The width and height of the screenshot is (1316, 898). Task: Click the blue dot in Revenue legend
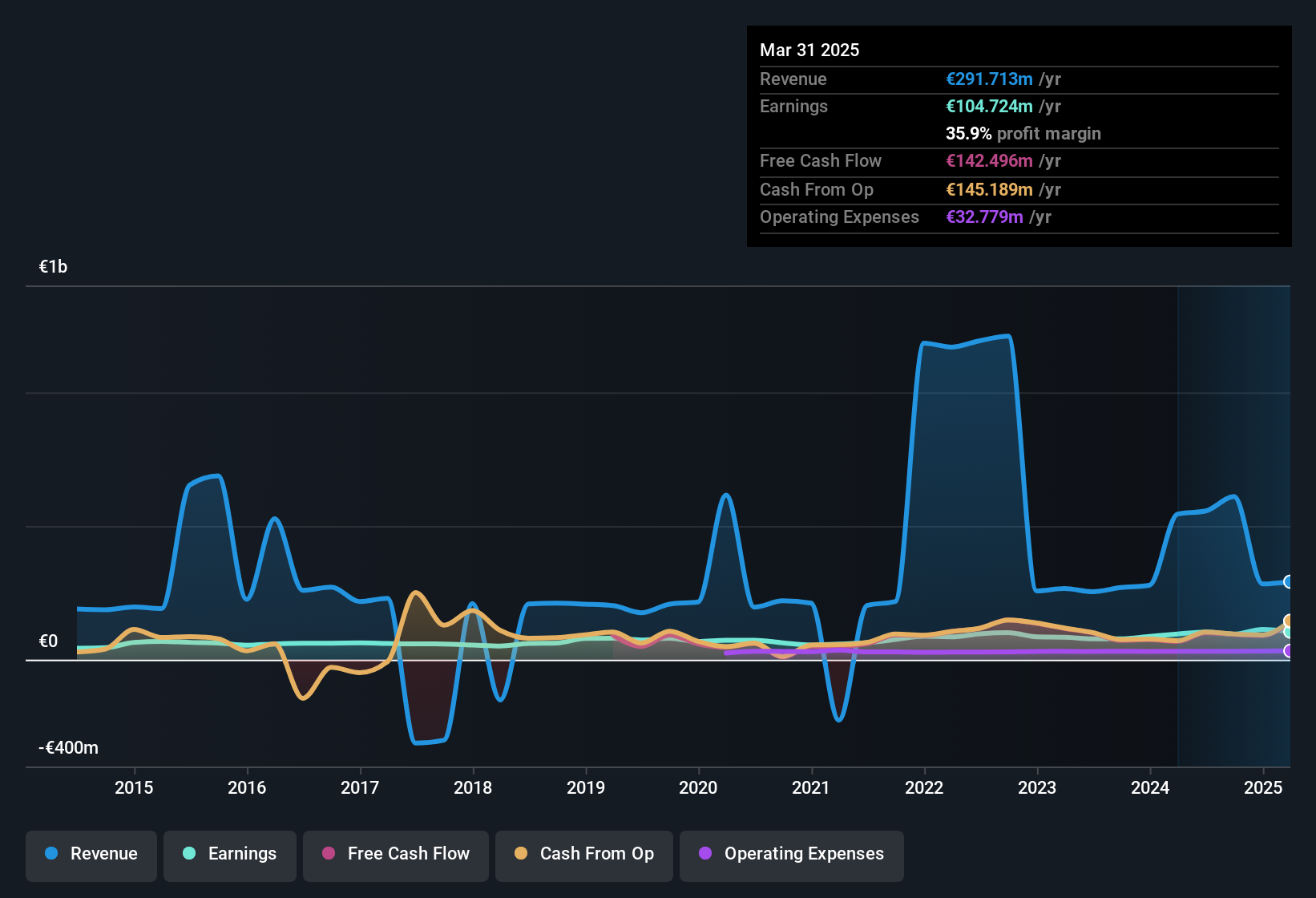pos(51,853)
